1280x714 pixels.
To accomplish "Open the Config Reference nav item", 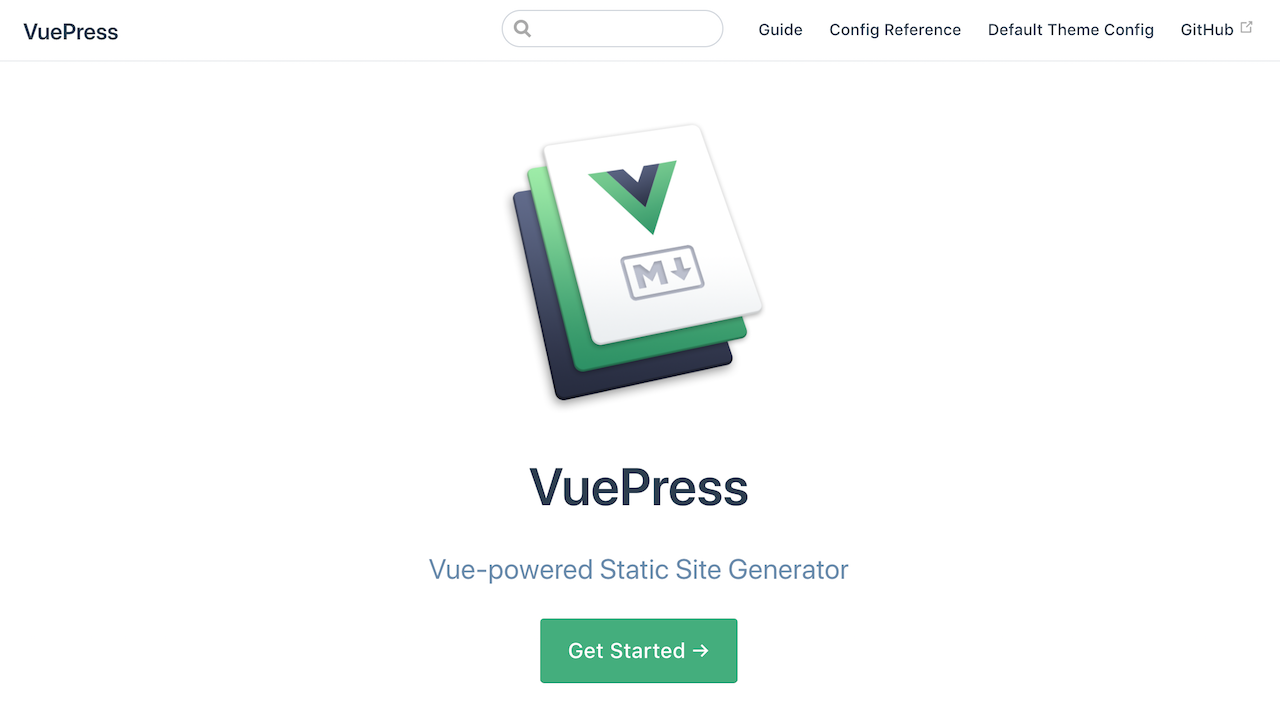I will pyautogui.click(x=895, y=30).
